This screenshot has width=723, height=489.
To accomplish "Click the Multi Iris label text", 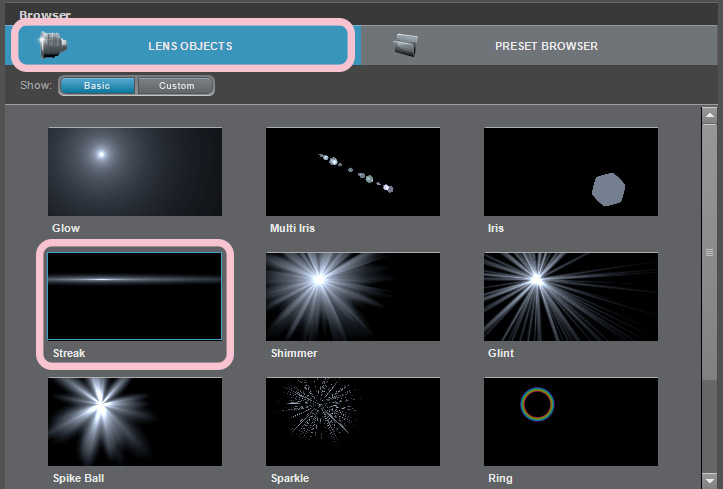I will [x=292, y=228].
